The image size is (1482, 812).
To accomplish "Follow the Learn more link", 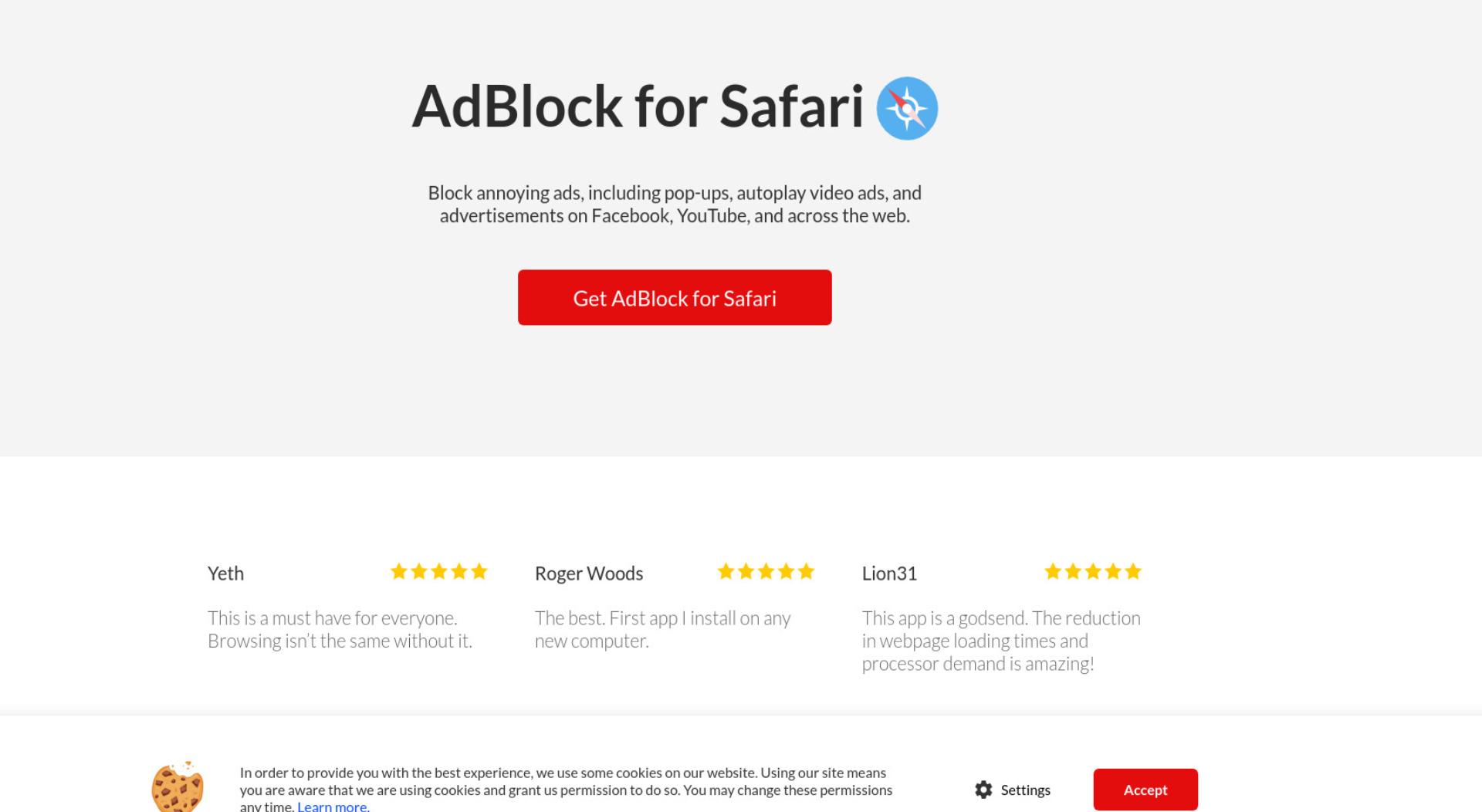I will tap(333, 806).
